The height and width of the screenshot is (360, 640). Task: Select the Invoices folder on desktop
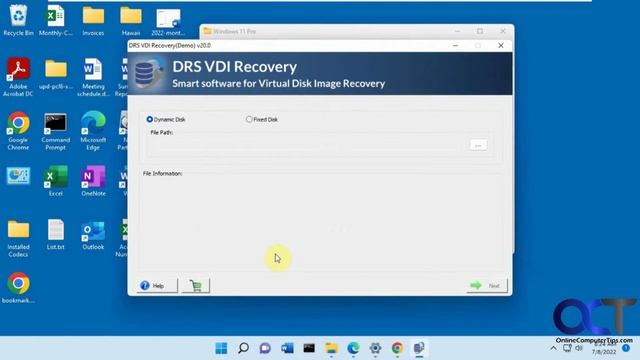tap(93, 20)
